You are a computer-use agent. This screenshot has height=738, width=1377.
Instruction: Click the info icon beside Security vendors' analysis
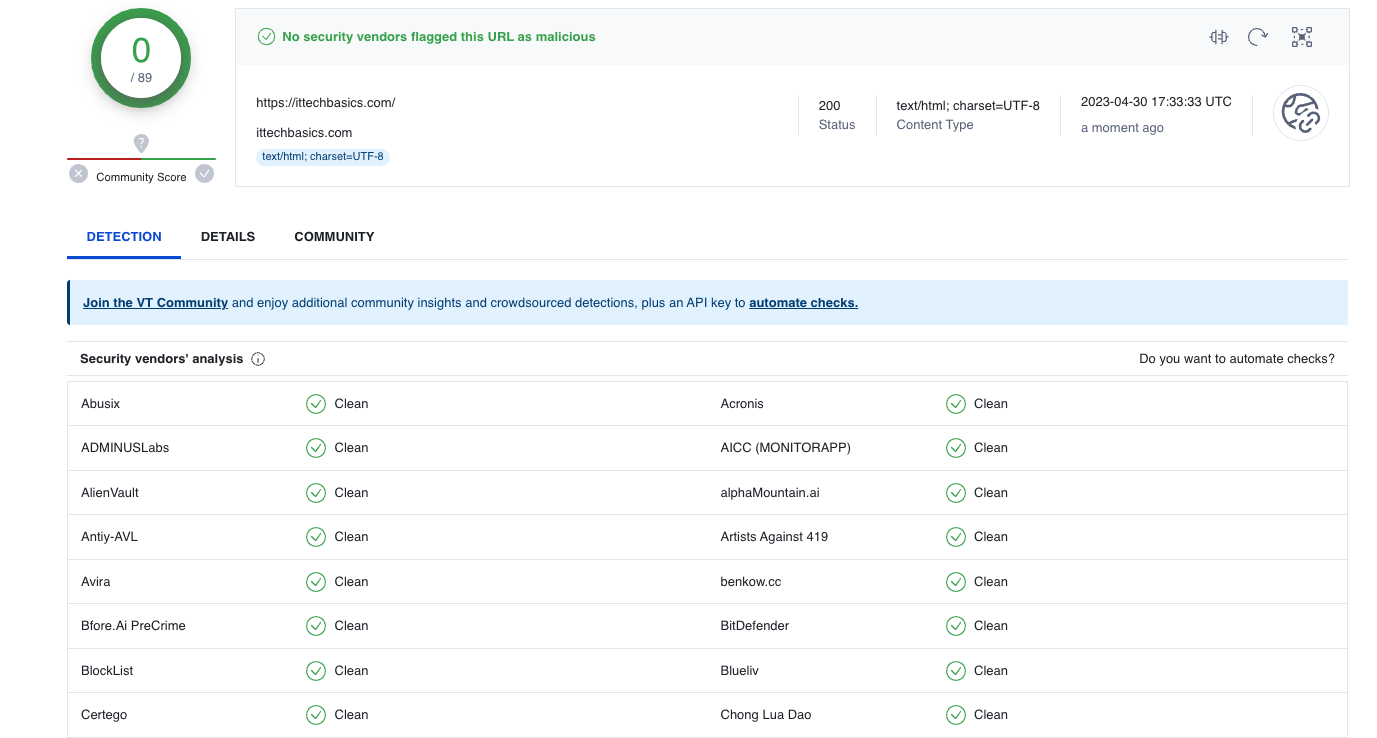(258, 359)
